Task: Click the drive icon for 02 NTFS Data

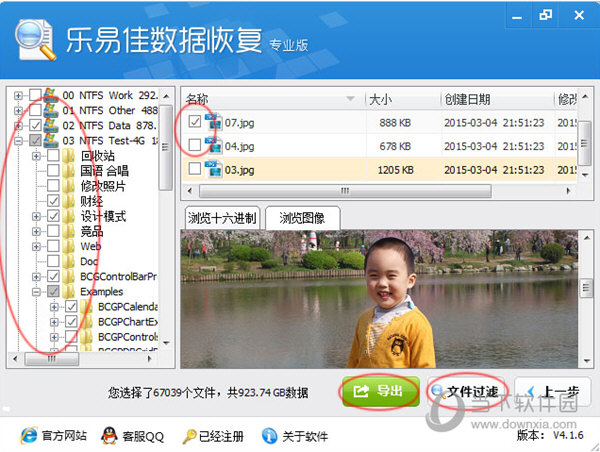Action: click(x=51, y=125)
